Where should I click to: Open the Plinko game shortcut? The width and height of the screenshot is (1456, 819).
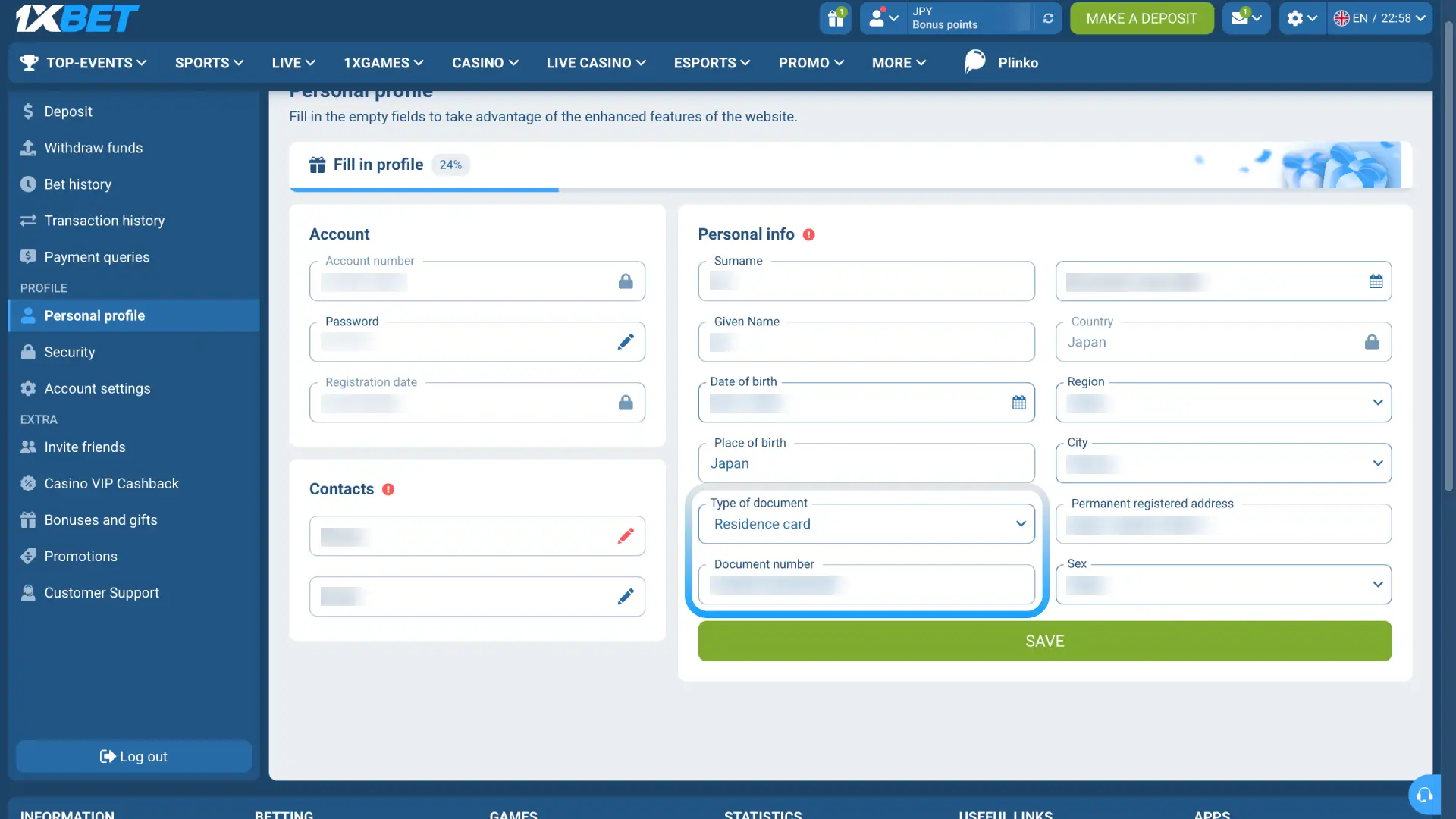[x=1001, y=63]
